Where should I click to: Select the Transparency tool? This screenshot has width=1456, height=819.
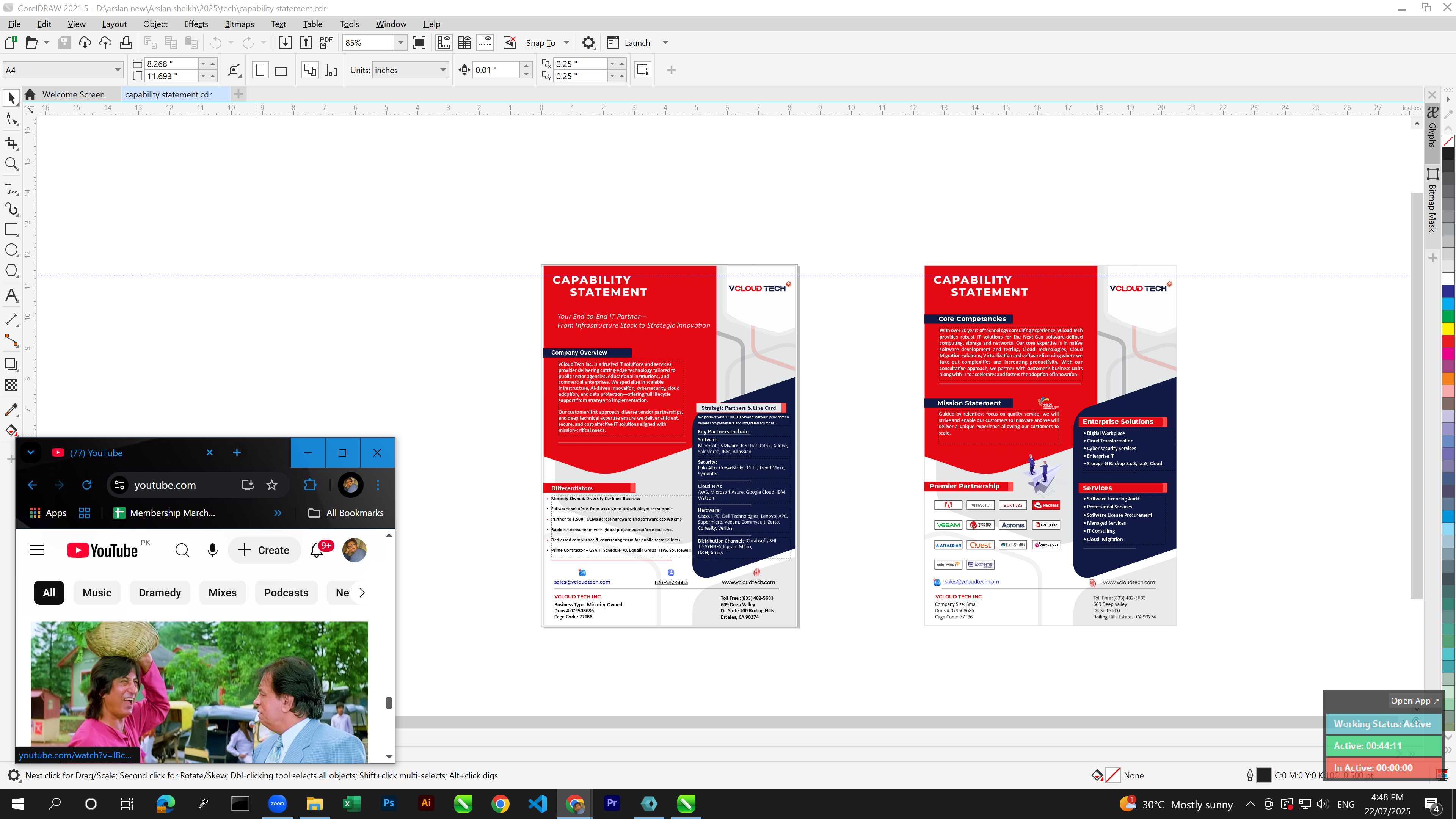coord(11,386)
